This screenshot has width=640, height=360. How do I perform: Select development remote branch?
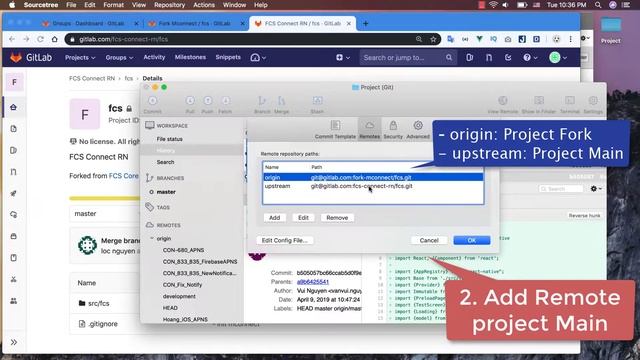point(179,296)
